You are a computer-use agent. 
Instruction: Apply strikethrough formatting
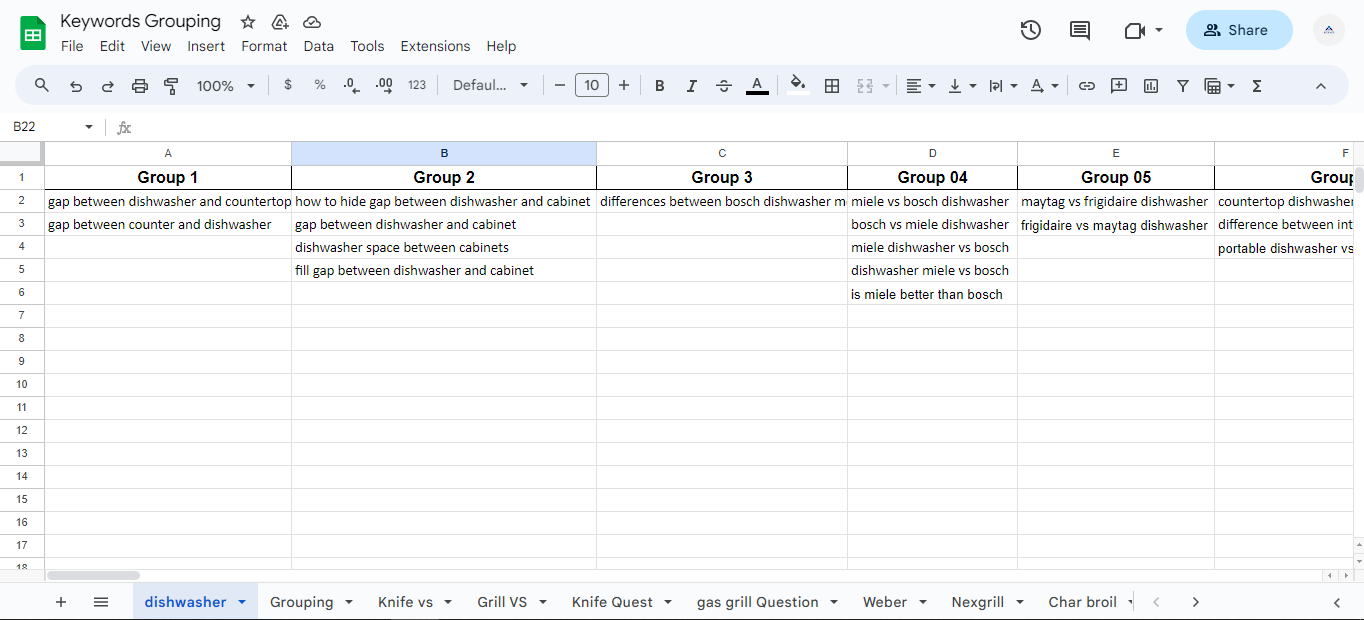click(x=724, y=86)
